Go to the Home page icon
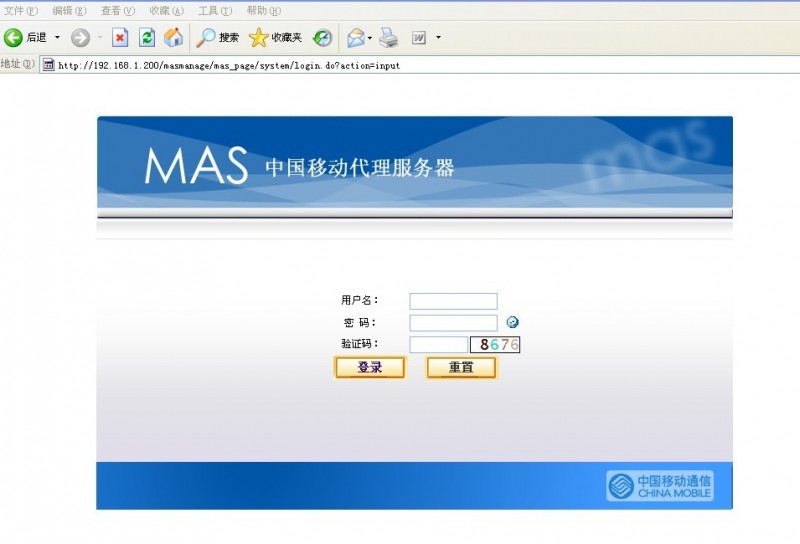This screenshot has width=800, height=544. click(174, 38)
